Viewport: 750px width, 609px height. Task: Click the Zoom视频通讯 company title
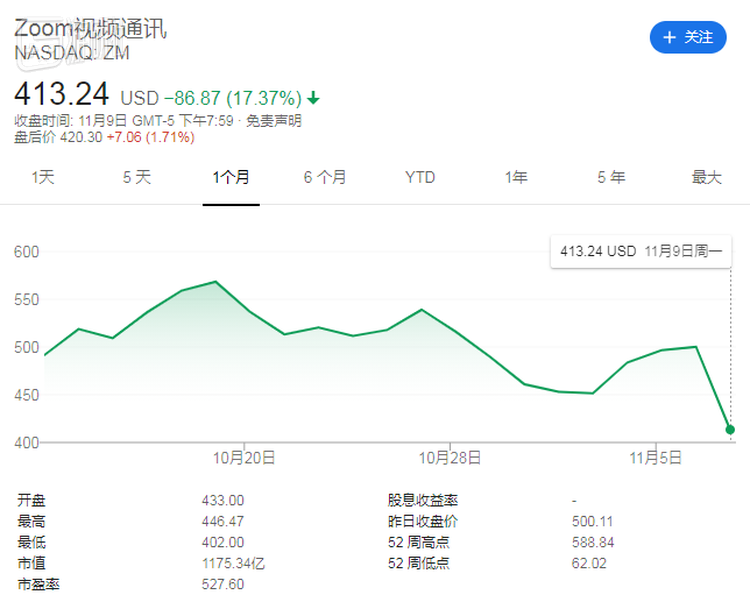click(x=90, y=28)
